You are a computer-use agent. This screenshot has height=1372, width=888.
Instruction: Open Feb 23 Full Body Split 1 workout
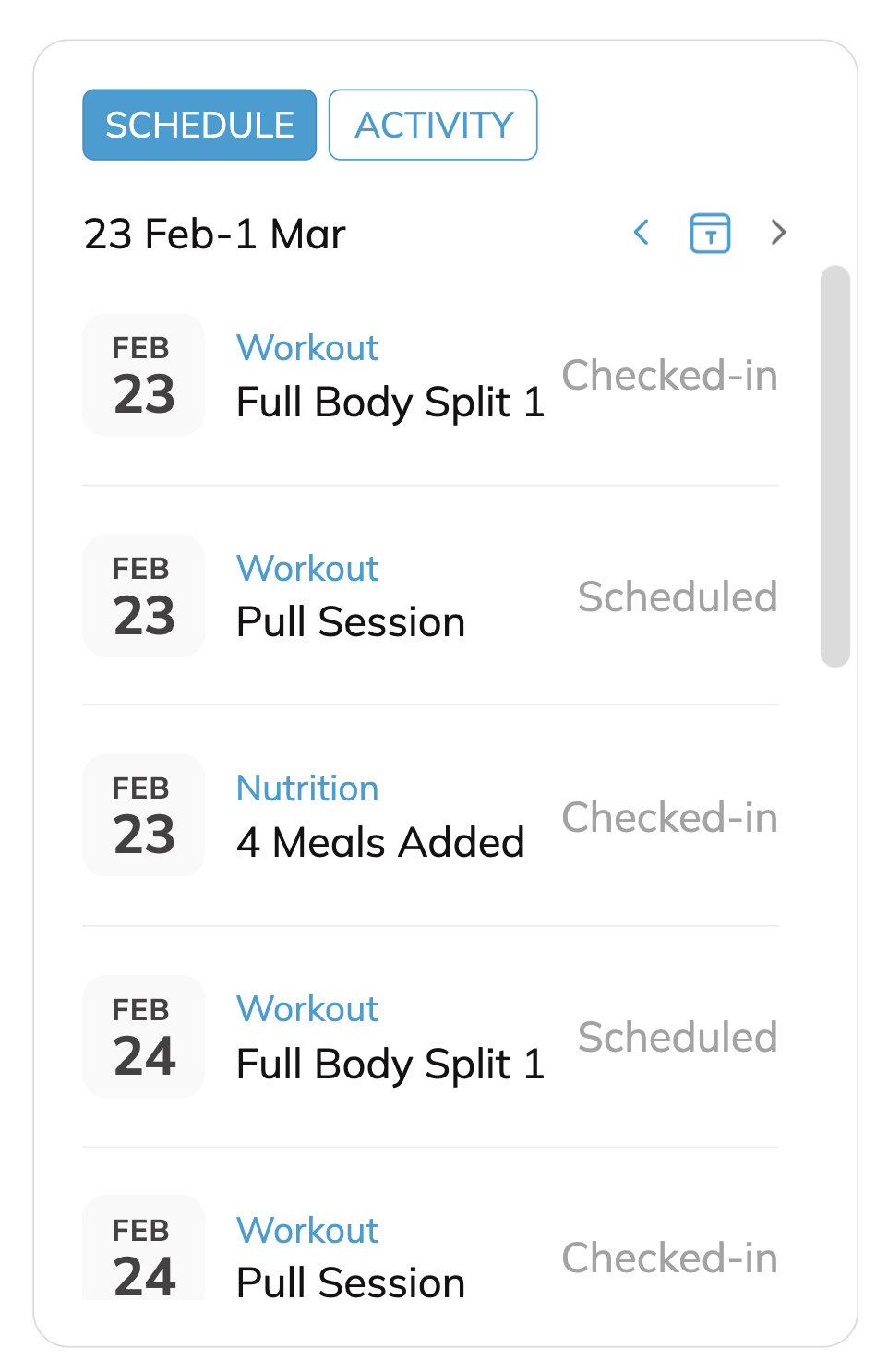click(390, 403)
